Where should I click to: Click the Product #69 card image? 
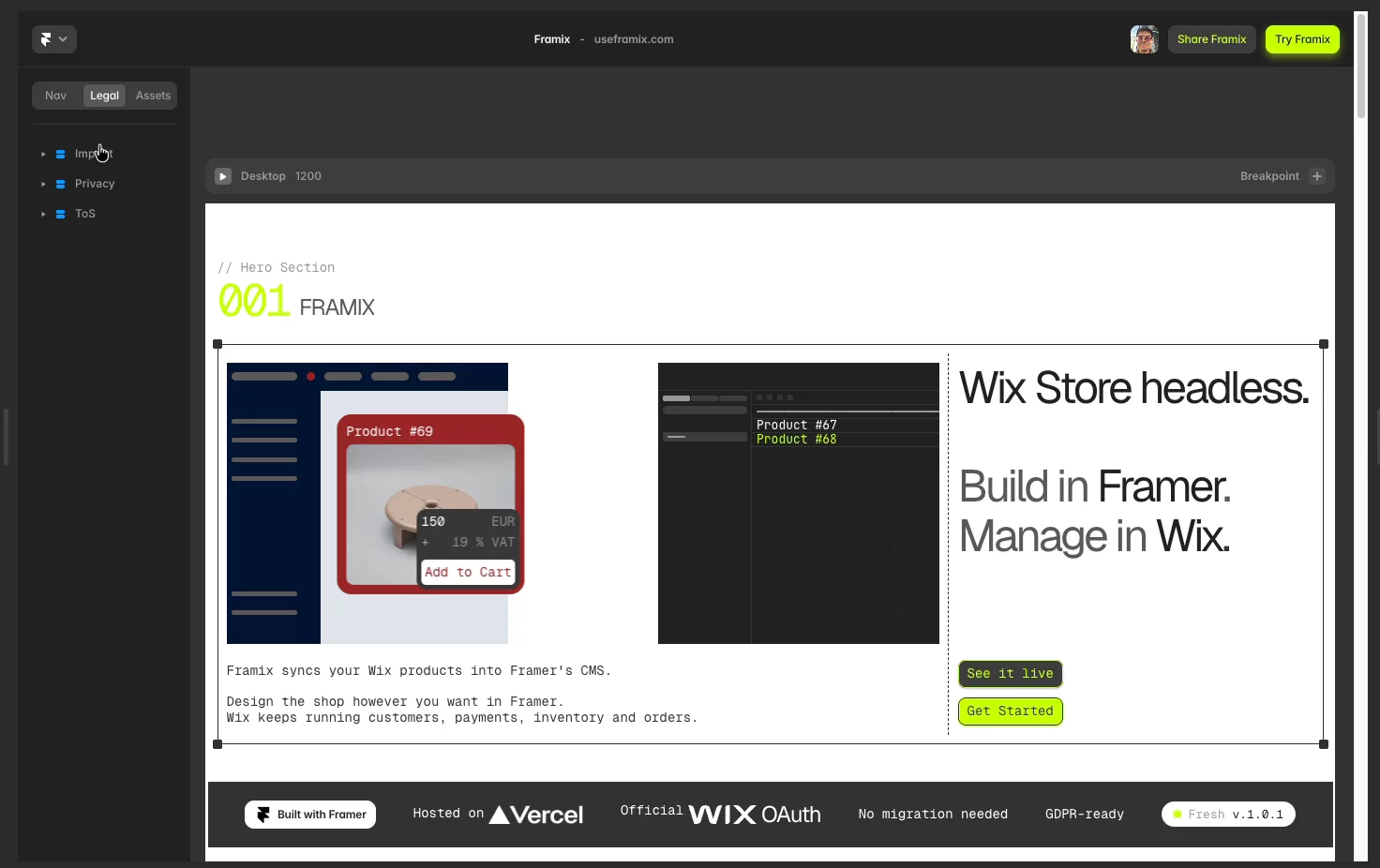pos(430,514)
